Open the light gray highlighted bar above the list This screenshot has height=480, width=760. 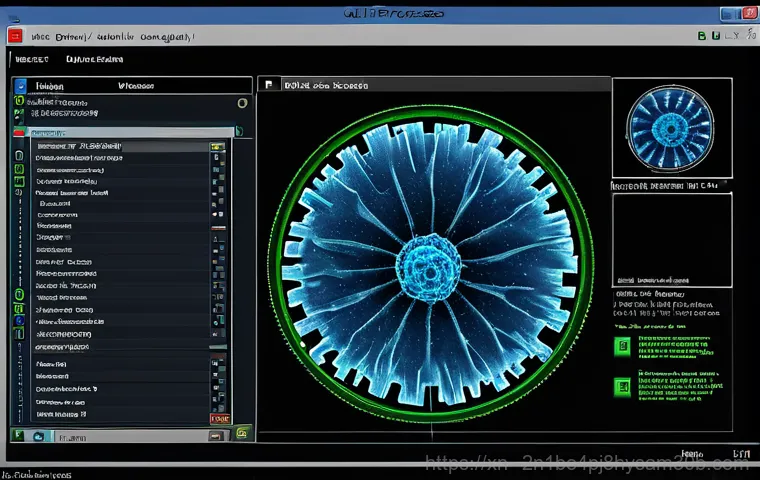pos(131,132)
